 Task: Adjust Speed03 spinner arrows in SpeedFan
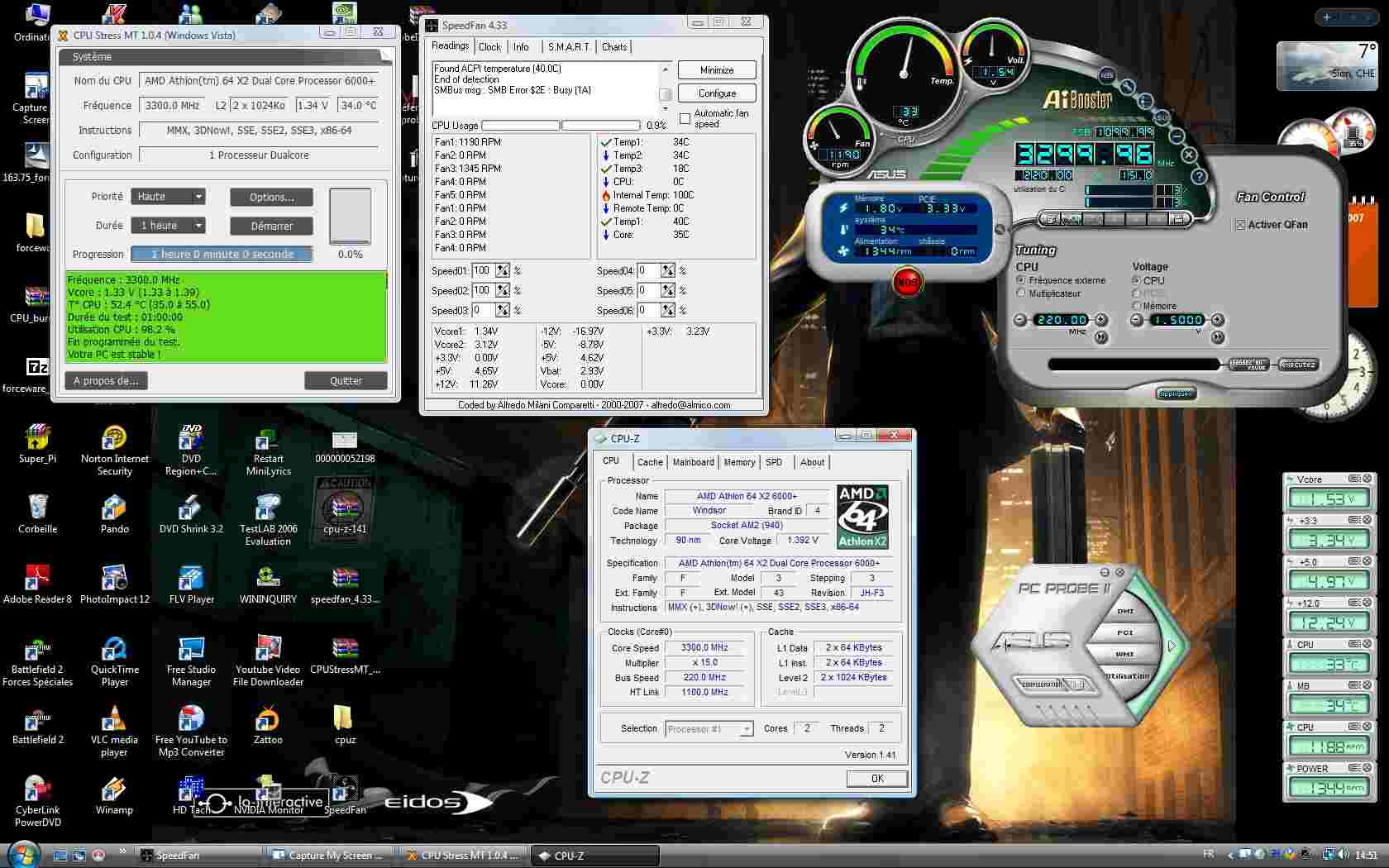tap(503, 310)
